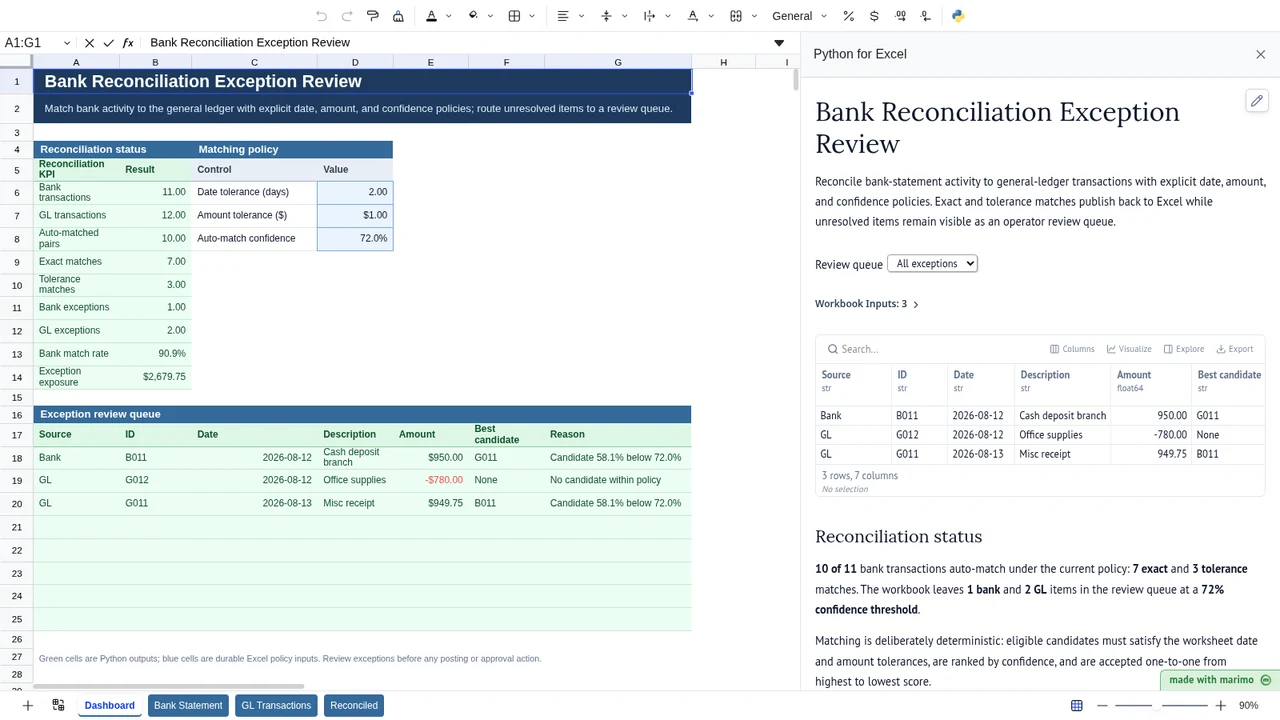Add a new sheet with plus icon
This screenshot has height=720, width=1280.
(28, 705)
